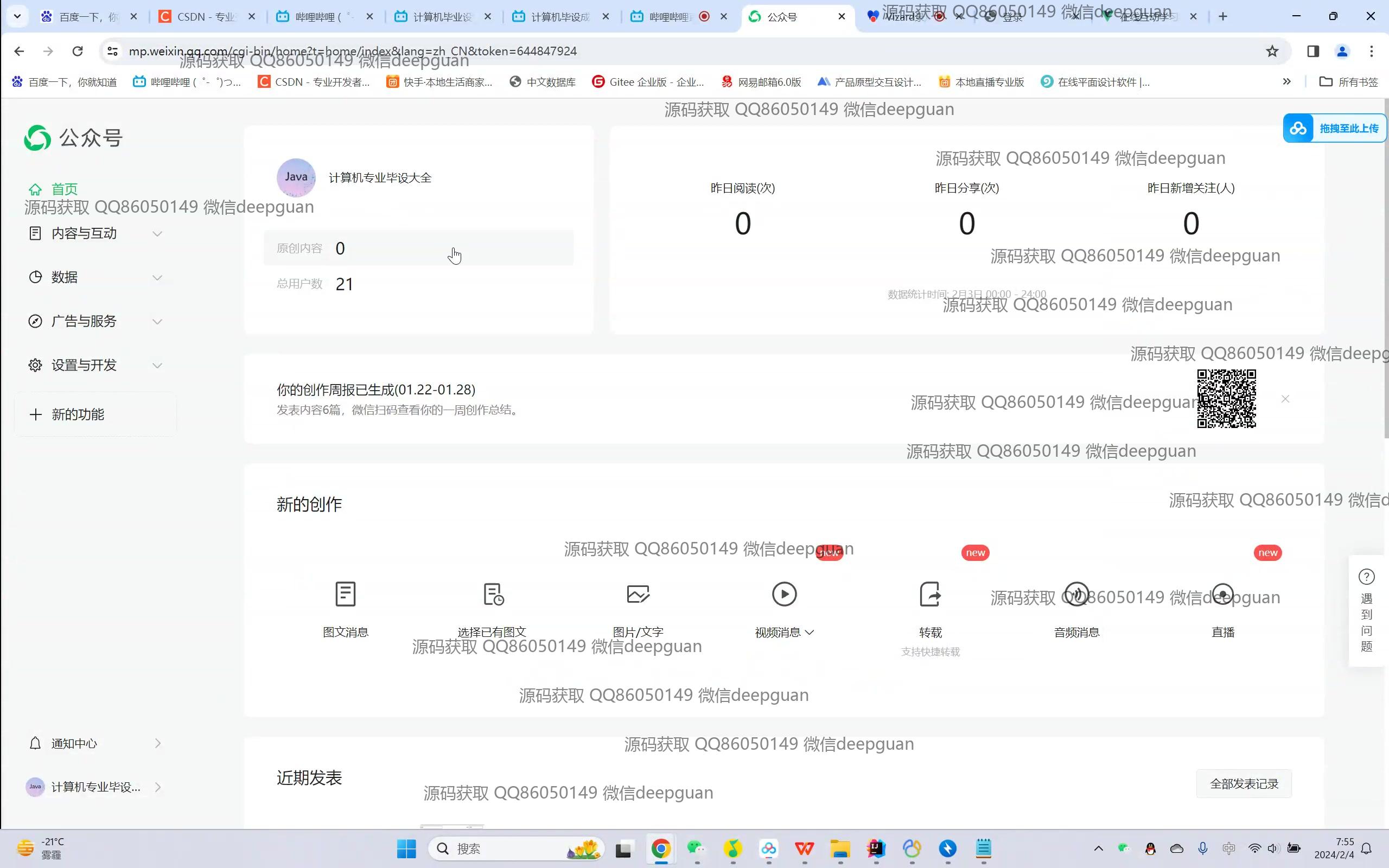Open the 视频消息 dropdown arrow
Screen dimensions: 1389x868
click(810, 633)
